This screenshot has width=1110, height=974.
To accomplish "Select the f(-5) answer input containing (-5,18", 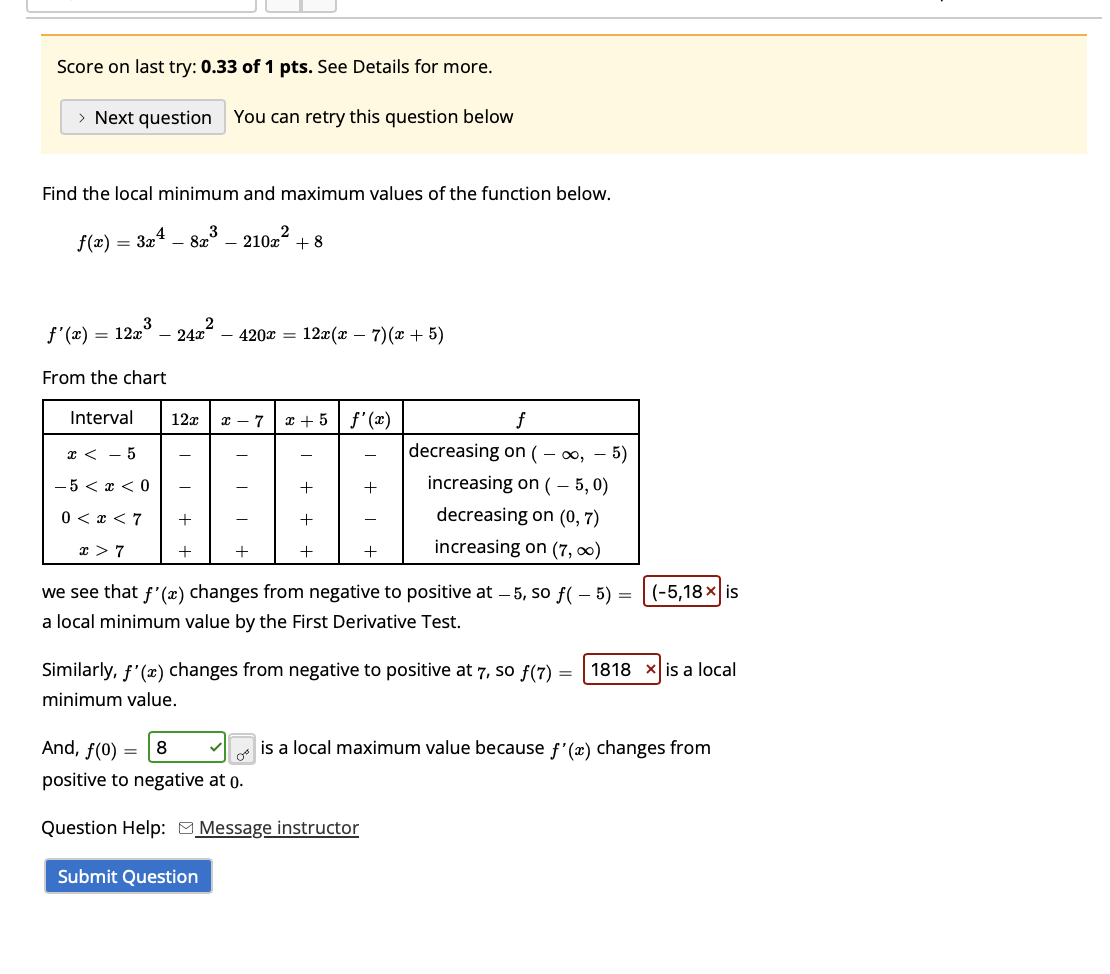I will [675, 591].
